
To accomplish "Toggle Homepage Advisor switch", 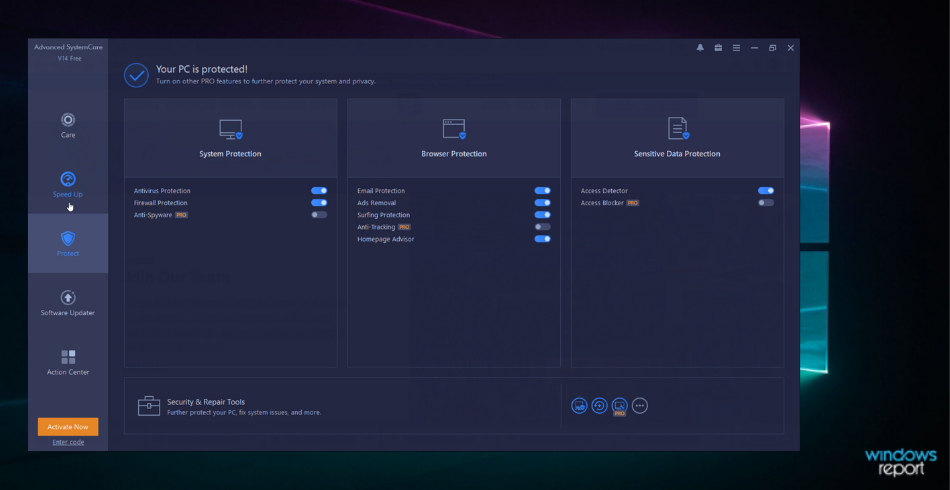I will pyautogui.click(x=542, y=239).
